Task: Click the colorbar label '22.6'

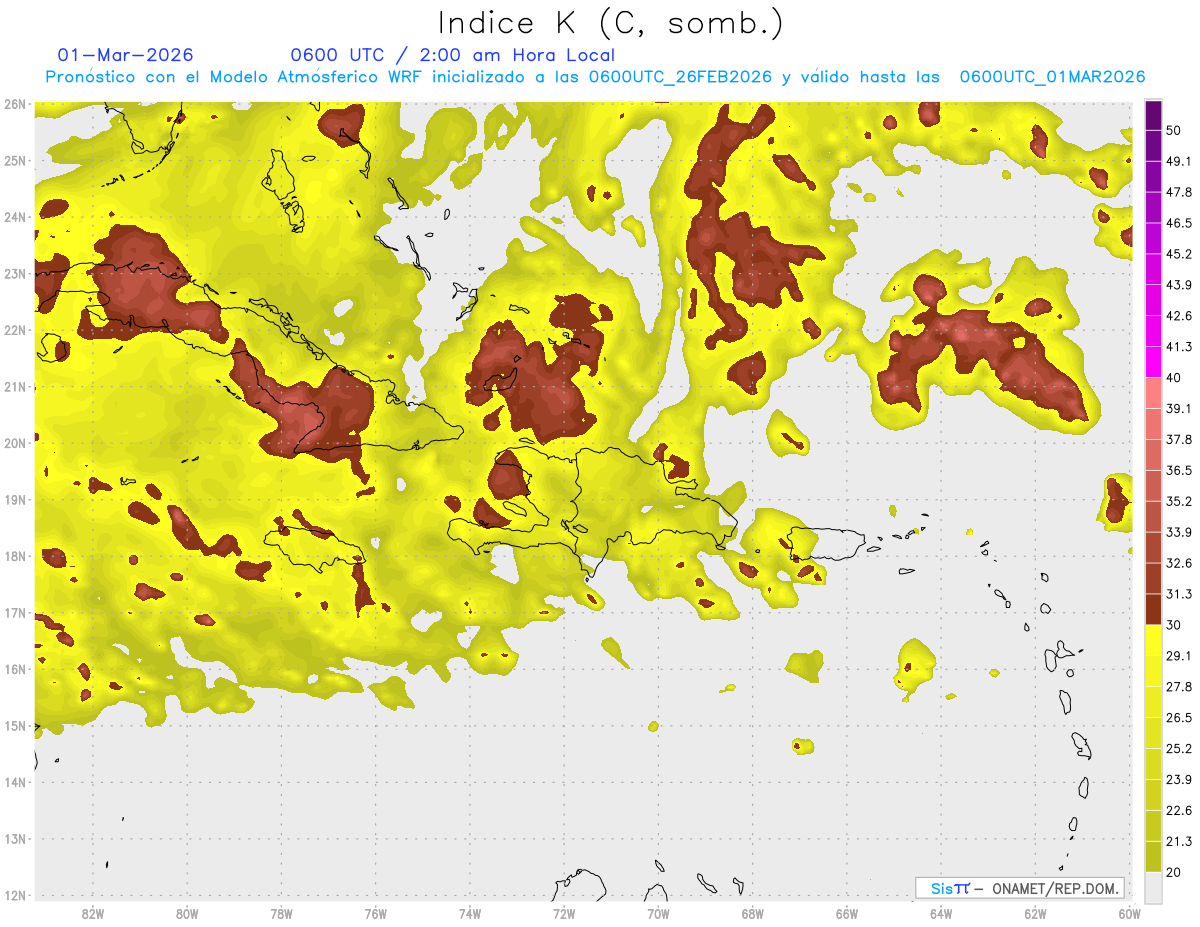Action: (x=1178, y=811)
